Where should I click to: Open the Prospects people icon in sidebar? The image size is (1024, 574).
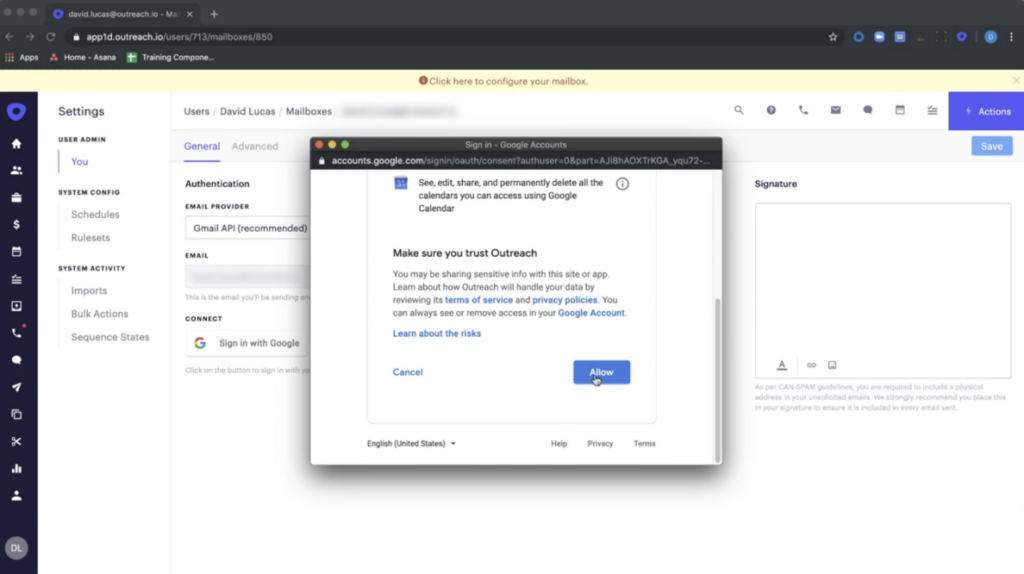[16, 170]
